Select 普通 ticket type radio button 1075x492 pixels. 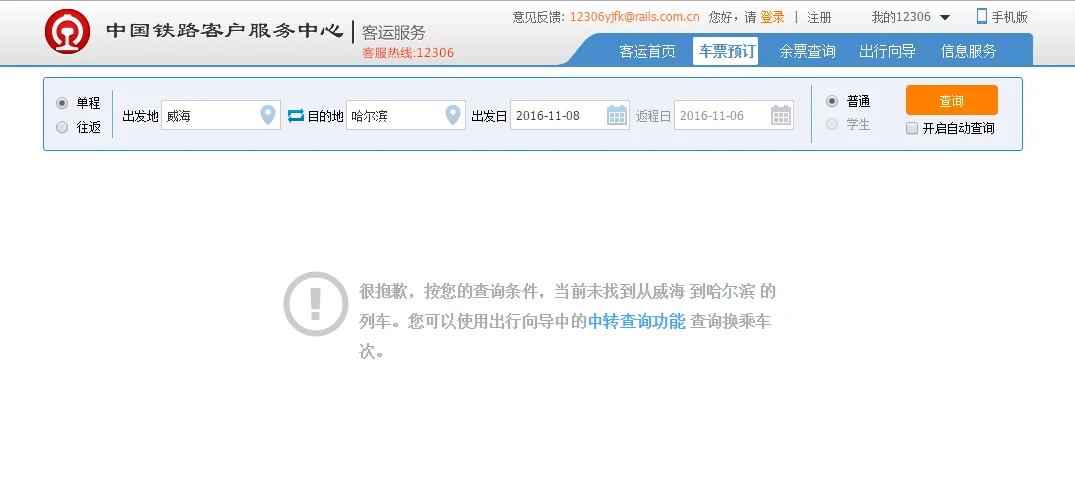pos(832,101)
